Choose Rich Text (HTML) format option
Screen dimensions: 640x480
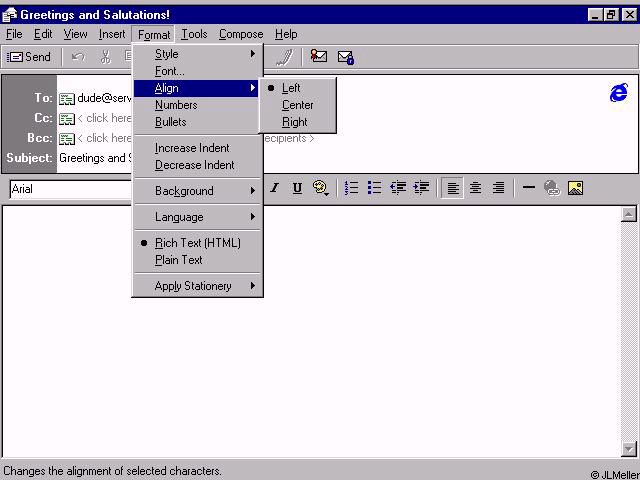pos(197,243)
